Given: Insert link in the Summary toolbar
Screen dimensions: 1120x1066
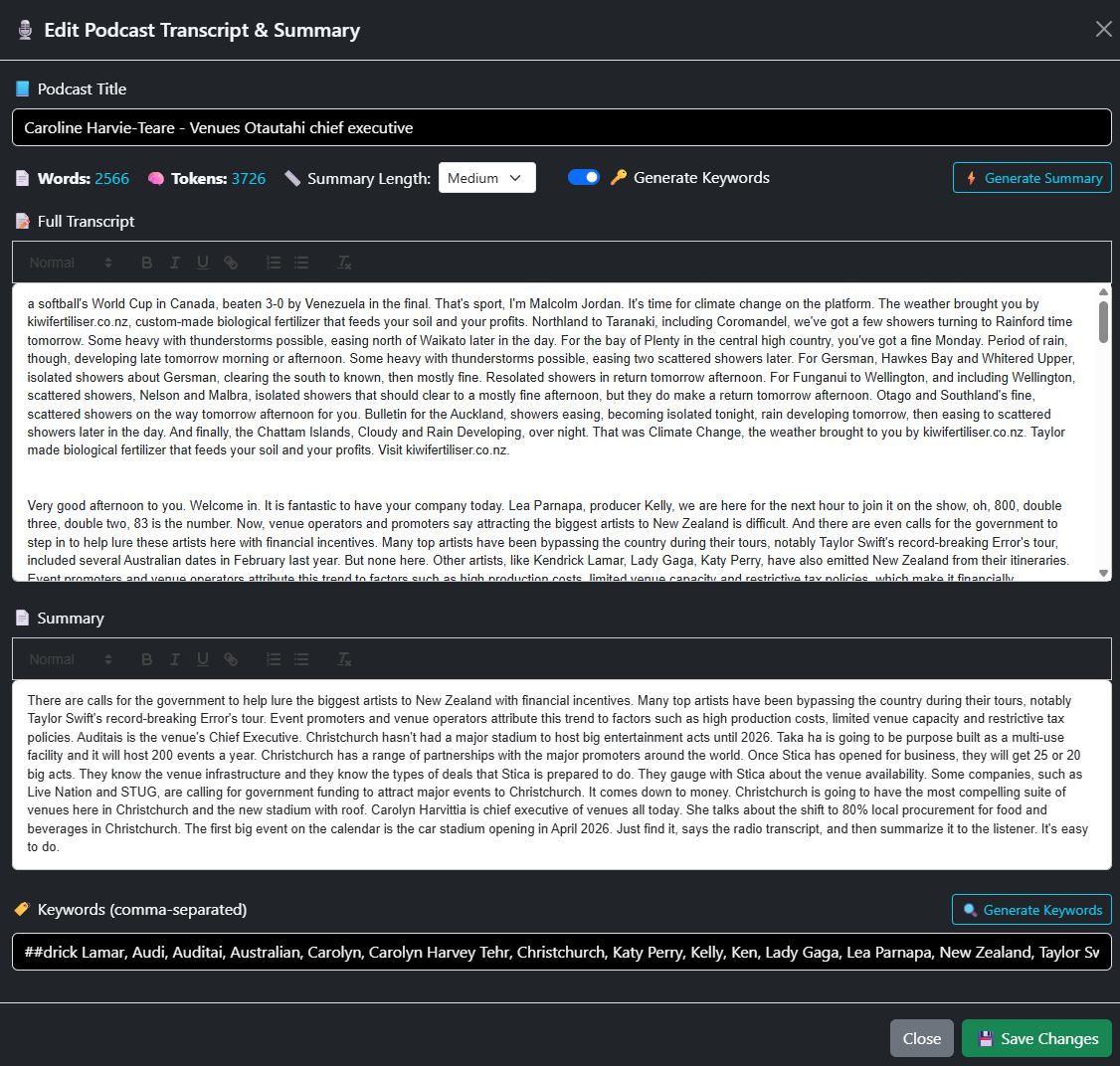Looking at the screenshot, I should [231, 659].
